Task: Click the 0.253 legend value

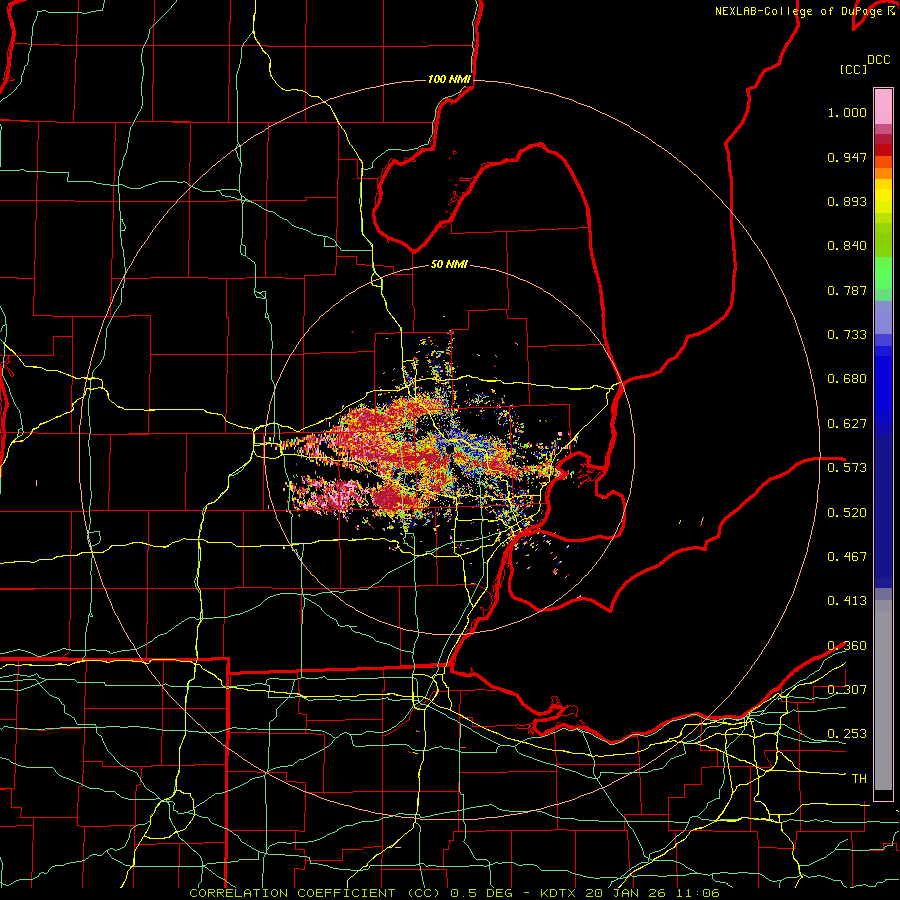Action: pyautogui.click(x=847, y=734)
